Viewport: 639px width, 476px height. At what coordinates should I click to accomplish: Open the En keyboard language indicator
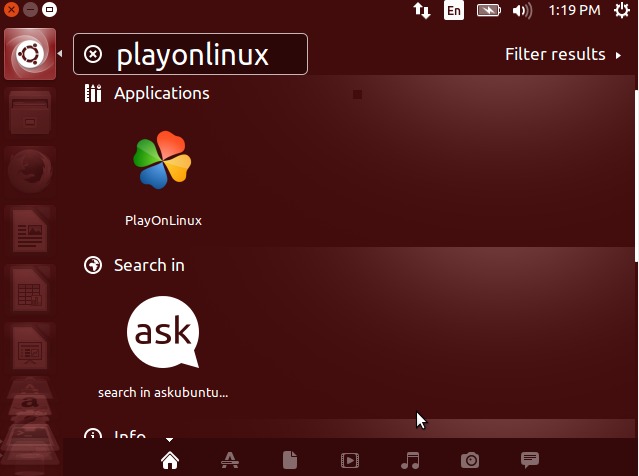[x=454, y=10]
